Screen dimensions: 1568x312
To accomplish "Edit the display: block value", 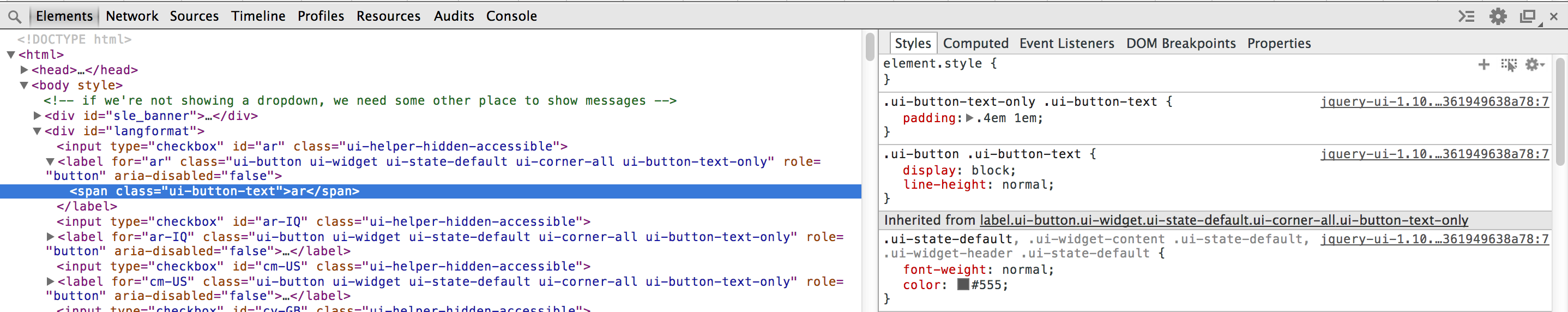I will [x=990, y=171].
